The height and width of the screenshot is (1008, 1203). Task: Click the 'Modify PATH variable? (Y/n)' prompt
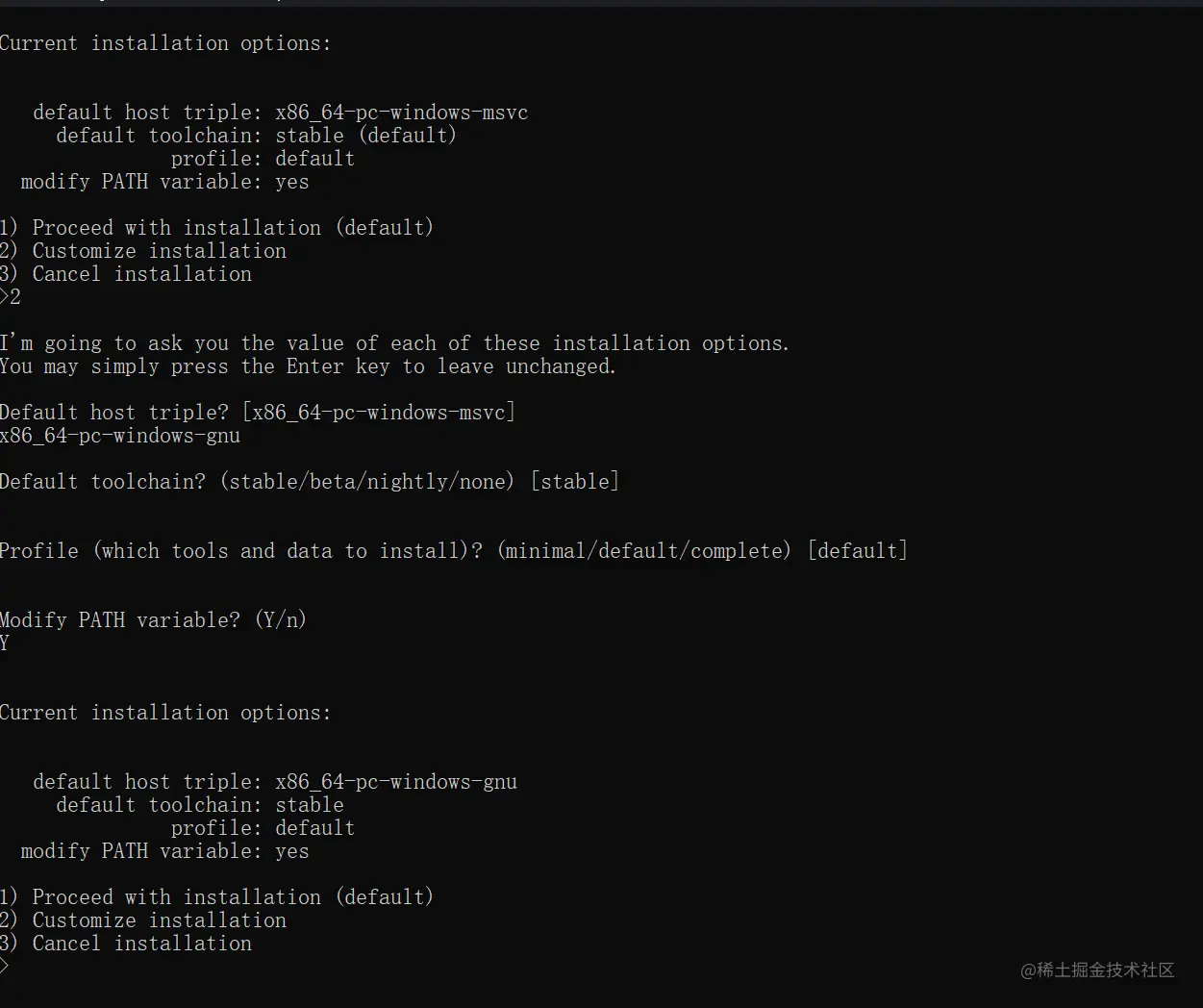tap(153, 620)
